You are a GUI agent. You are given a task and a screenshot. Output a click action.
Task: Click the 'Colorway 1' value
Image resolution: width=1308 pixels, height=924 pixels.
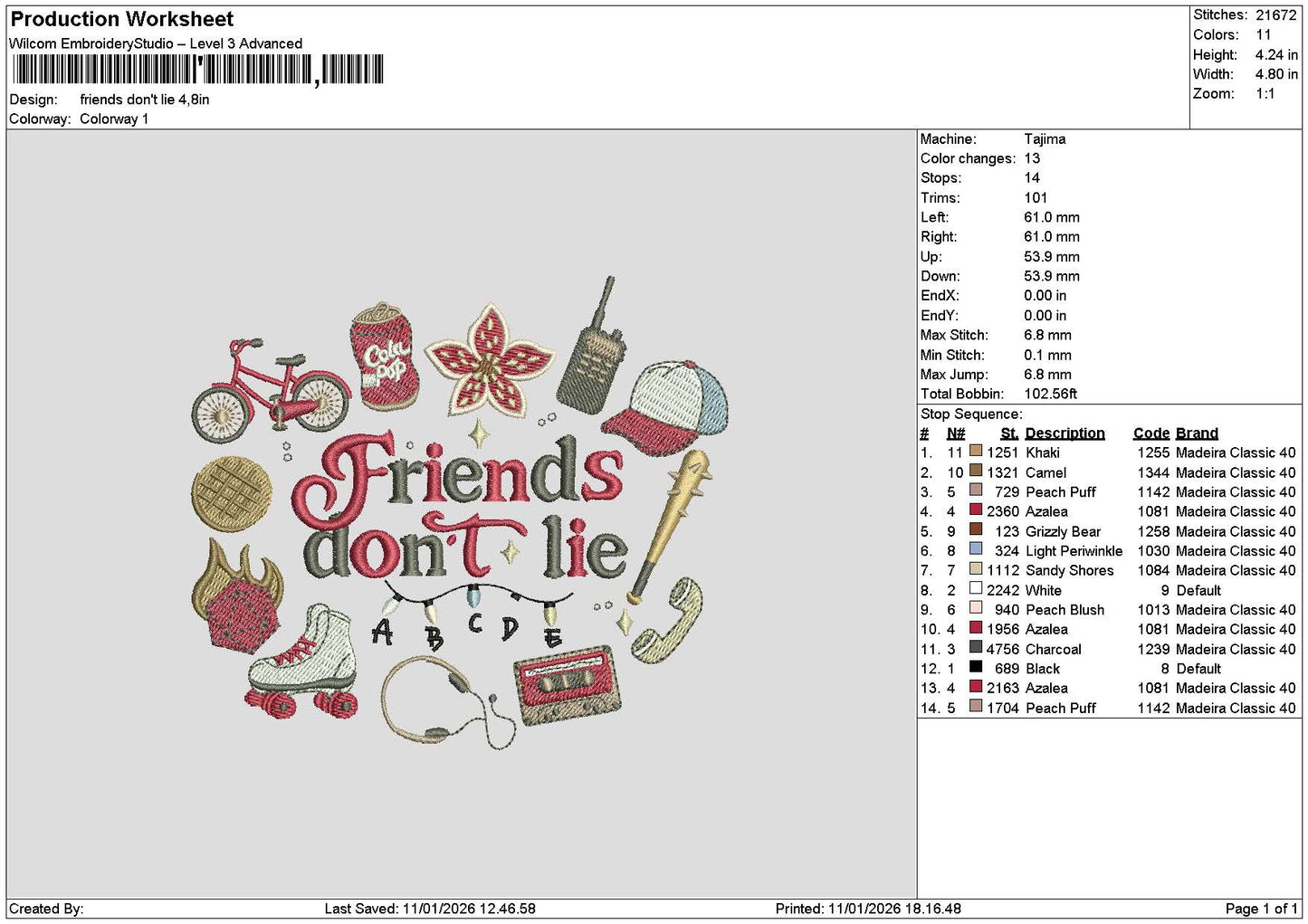114,119
